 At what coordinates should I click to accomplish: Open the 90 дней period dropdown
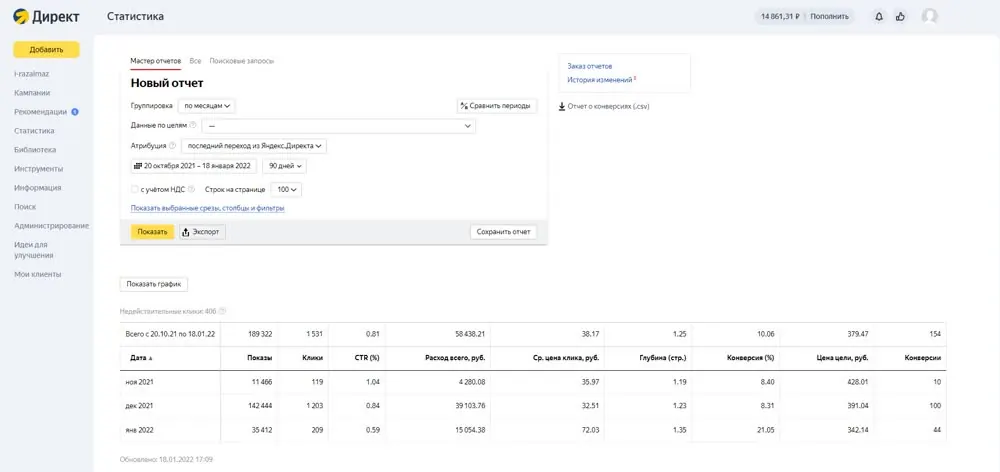[x=284, y=166]
